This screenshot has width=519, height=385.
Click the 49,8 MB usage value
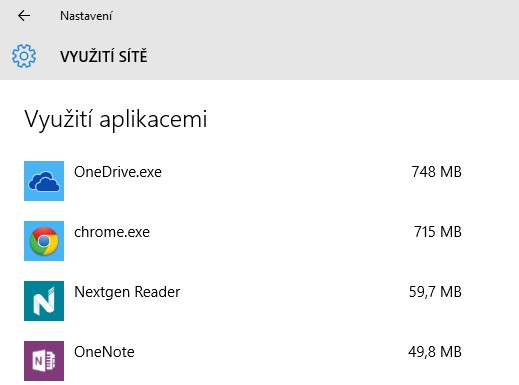(x=435, y=352)
